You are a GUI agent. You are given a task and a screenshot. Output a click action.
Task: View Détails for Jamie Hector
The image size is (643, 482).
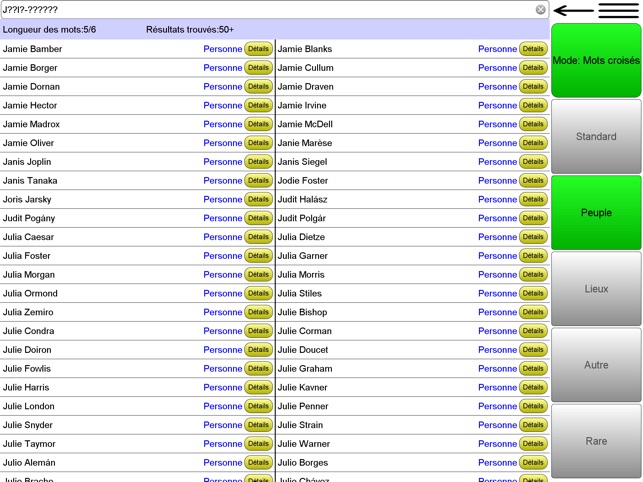pos(258,105)
